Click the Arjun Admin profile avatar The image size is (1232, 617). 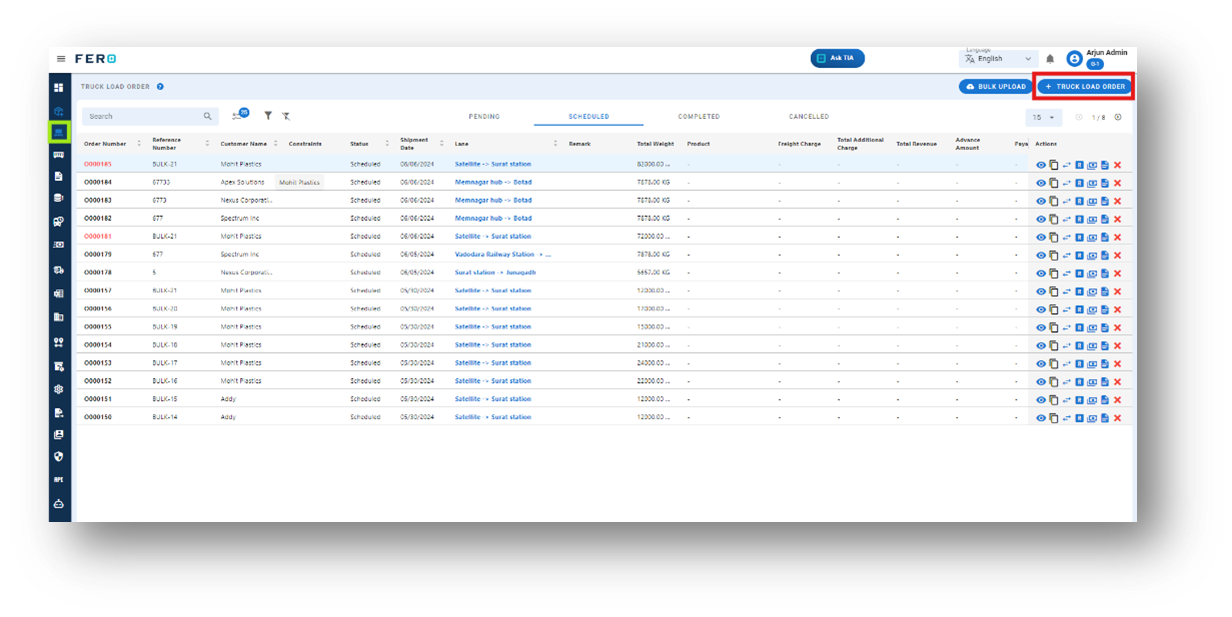click(x=1074, y=59)
